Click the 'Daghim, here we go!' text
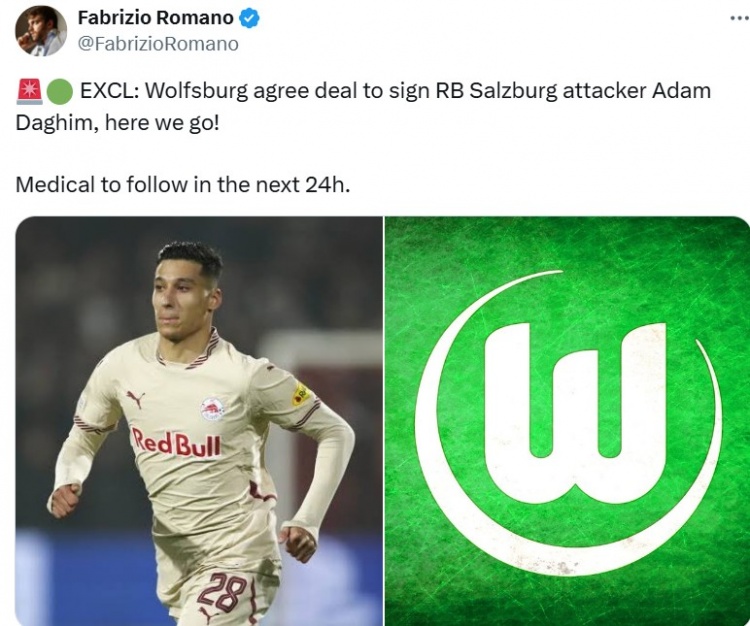 click(x=117, y=123)
